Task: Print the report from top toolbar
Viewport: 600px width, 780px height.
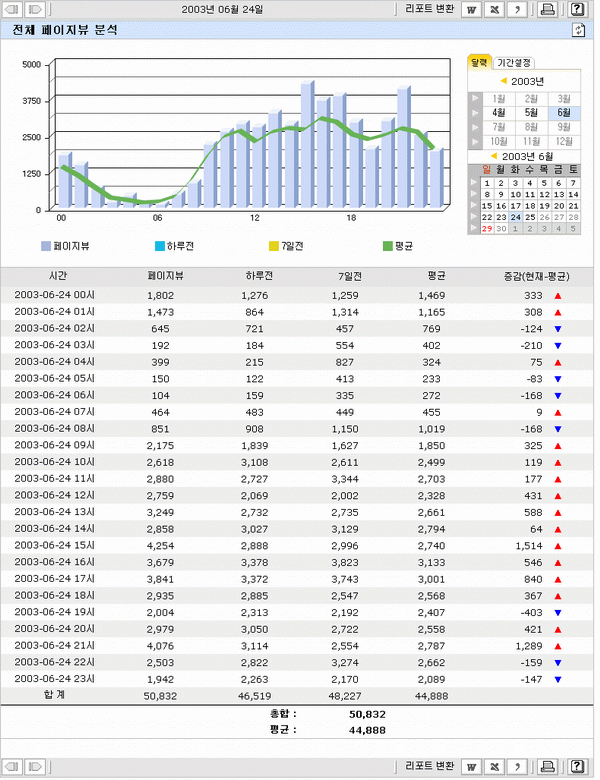Action: point(547,9)
